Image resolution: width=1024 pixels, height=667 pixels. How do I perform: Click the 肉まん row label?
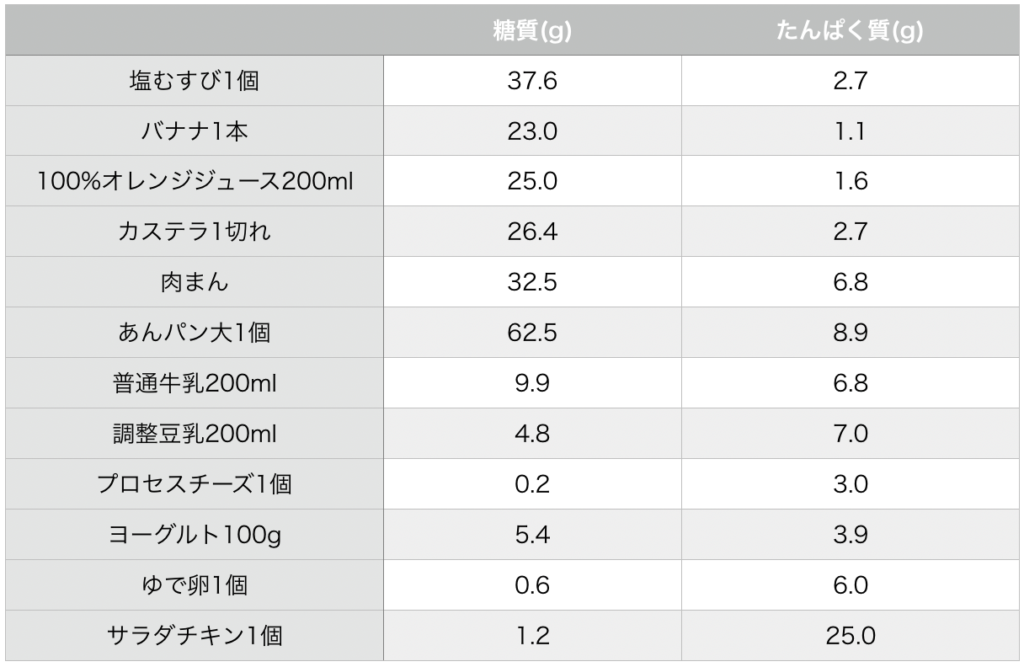click(195, 282)
